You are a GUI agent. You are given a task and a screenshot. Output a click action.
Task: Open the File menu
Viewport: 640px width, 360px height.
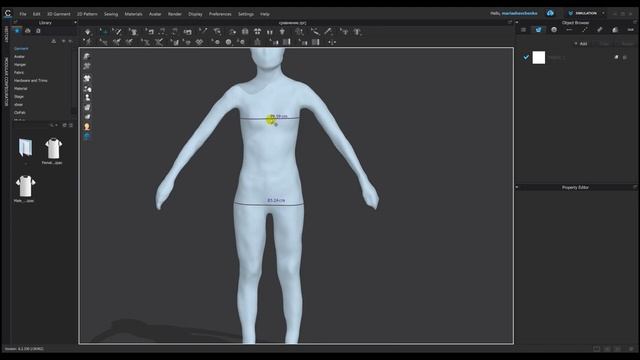23,14
